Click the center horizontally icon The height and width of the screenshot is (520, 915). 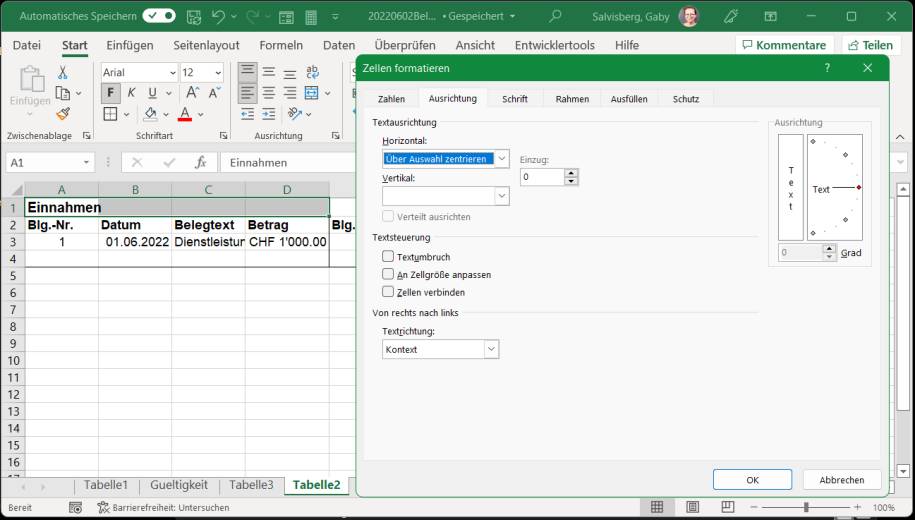tap(268, 93)
